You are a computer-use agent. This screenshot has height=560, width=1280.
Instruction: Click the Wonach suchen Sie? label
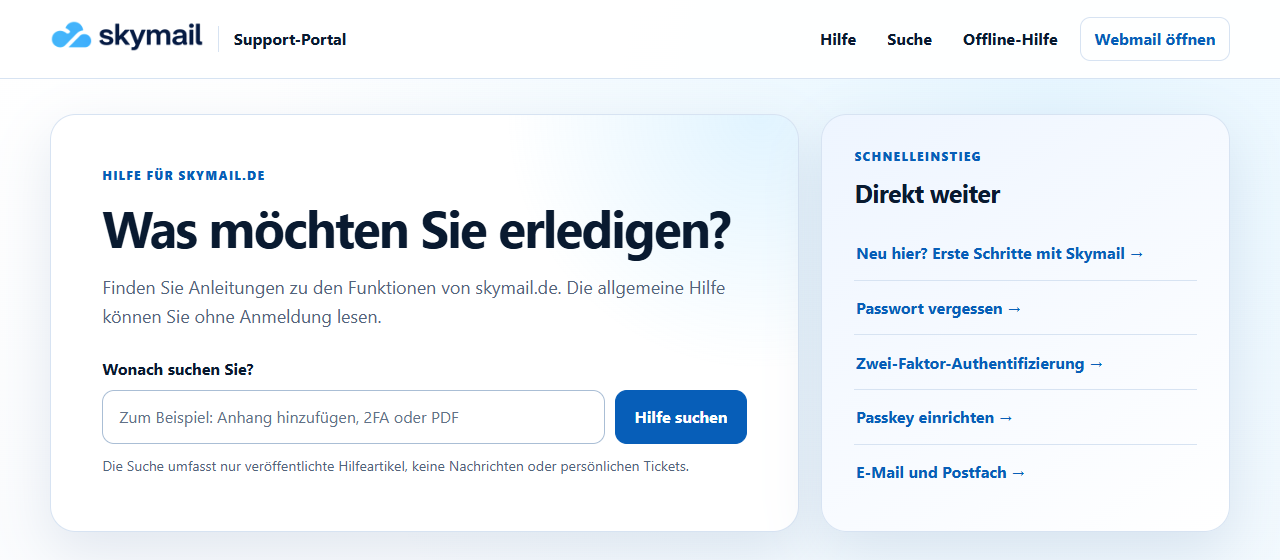178,370
